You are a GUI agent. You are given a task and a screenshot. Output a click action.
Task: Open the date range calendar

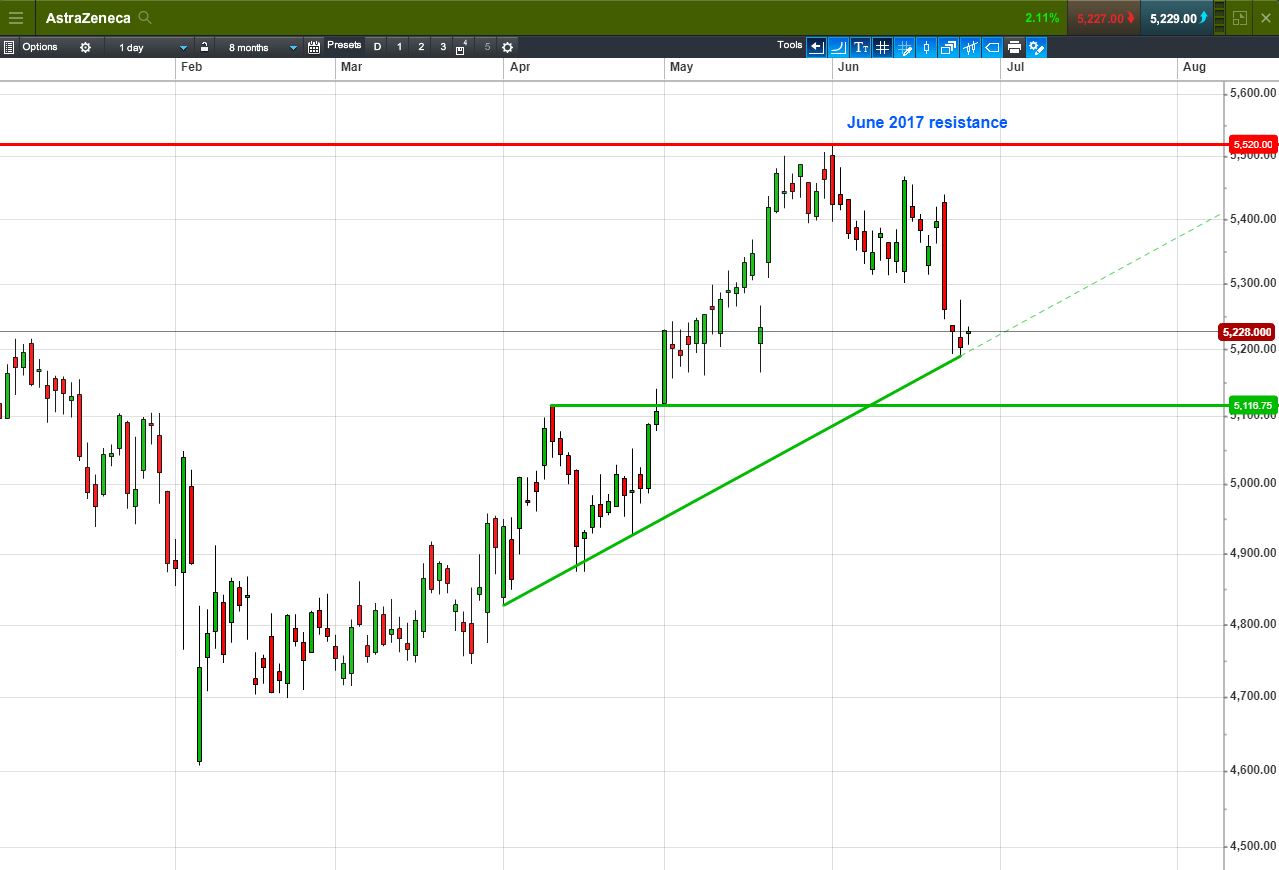click(314, 47)
